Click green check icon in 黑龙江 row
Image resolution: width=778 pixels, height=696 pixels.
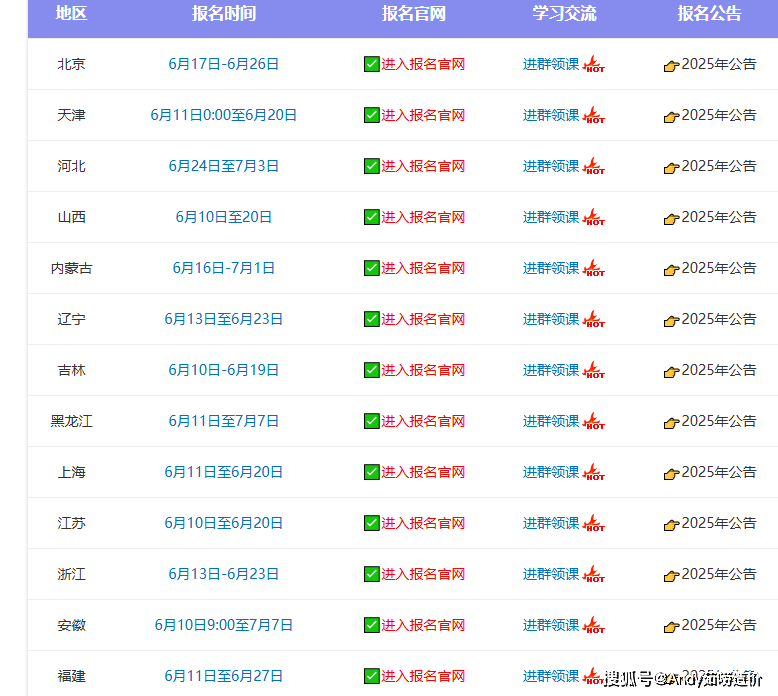click(372, 421)
